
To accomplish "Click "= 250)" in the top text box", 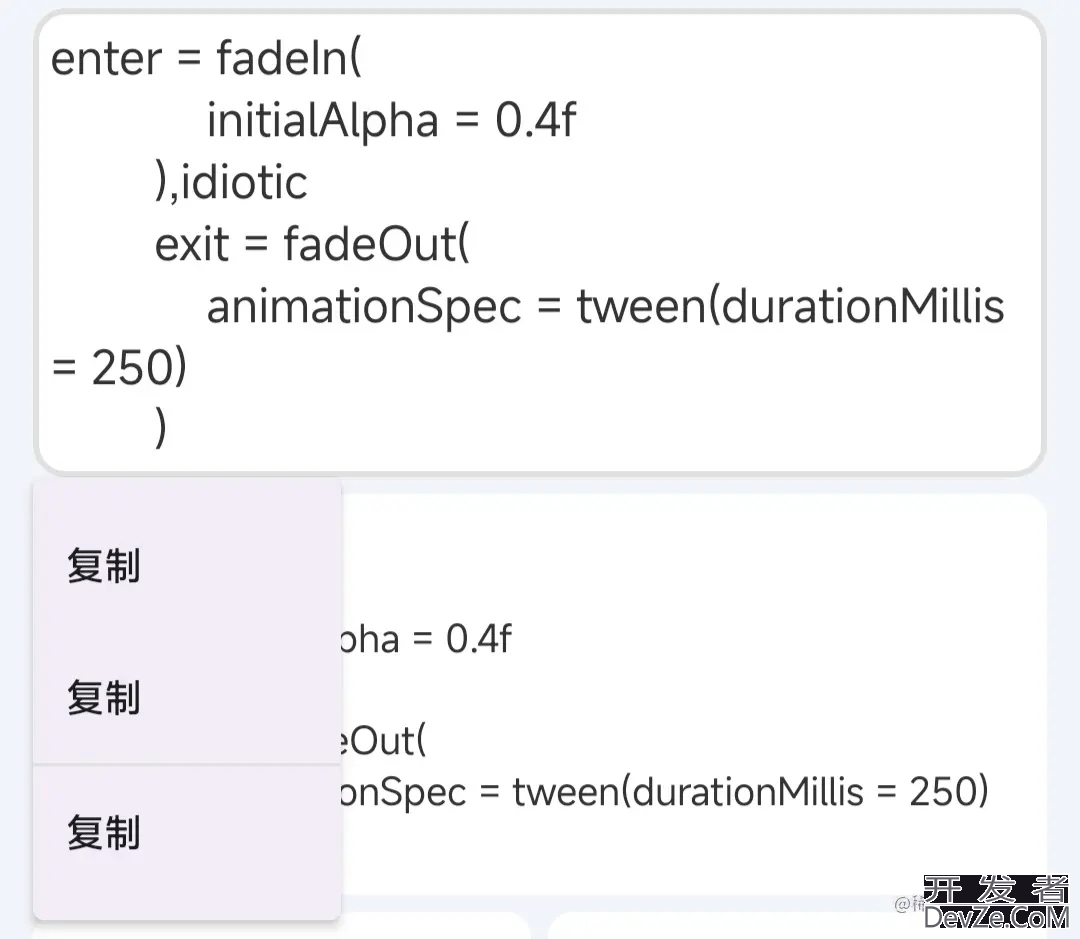I will 120,369.
